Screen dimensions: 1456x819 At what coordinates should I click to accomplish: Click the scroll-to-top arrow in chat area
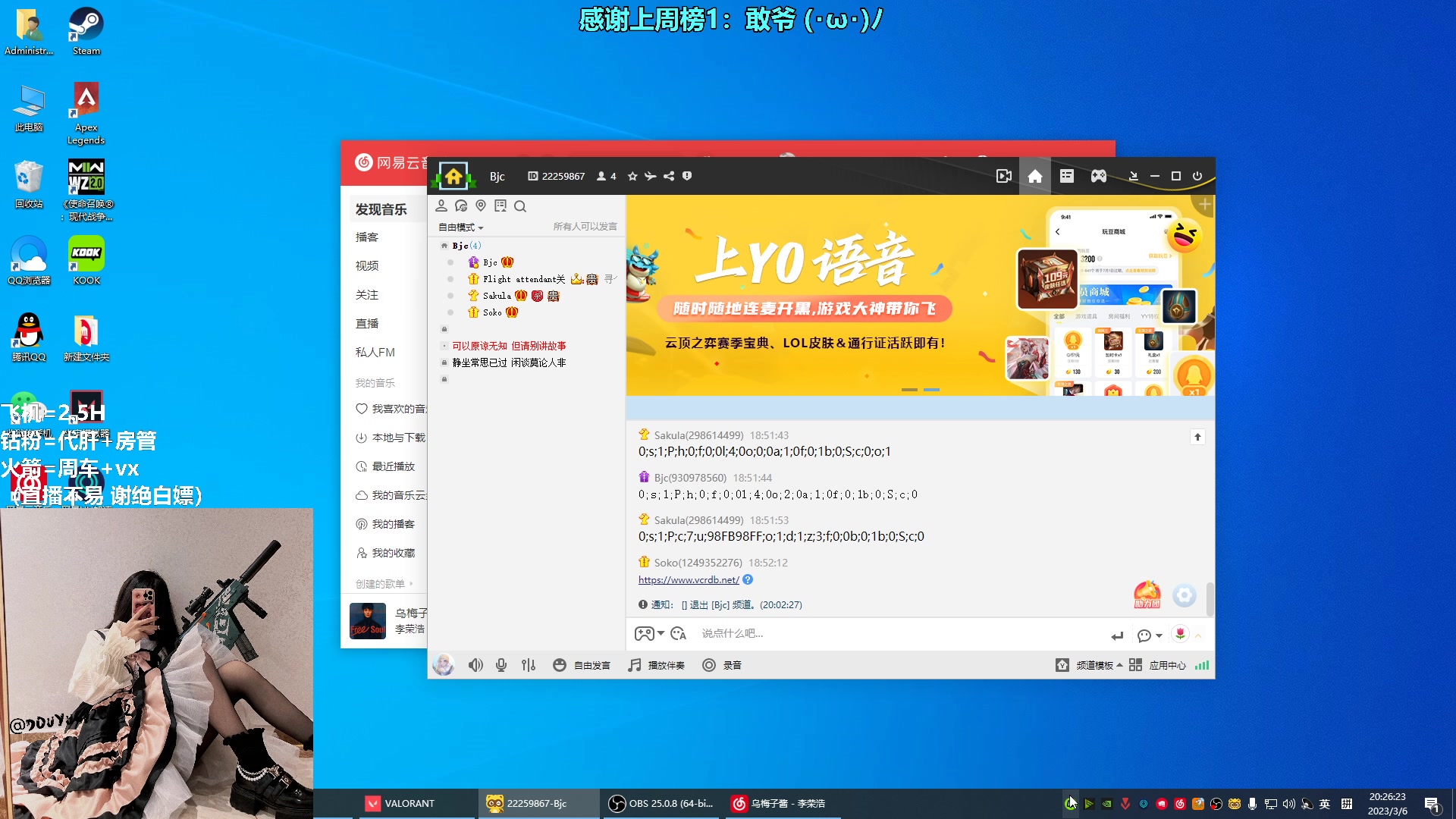click(1197, 437)
